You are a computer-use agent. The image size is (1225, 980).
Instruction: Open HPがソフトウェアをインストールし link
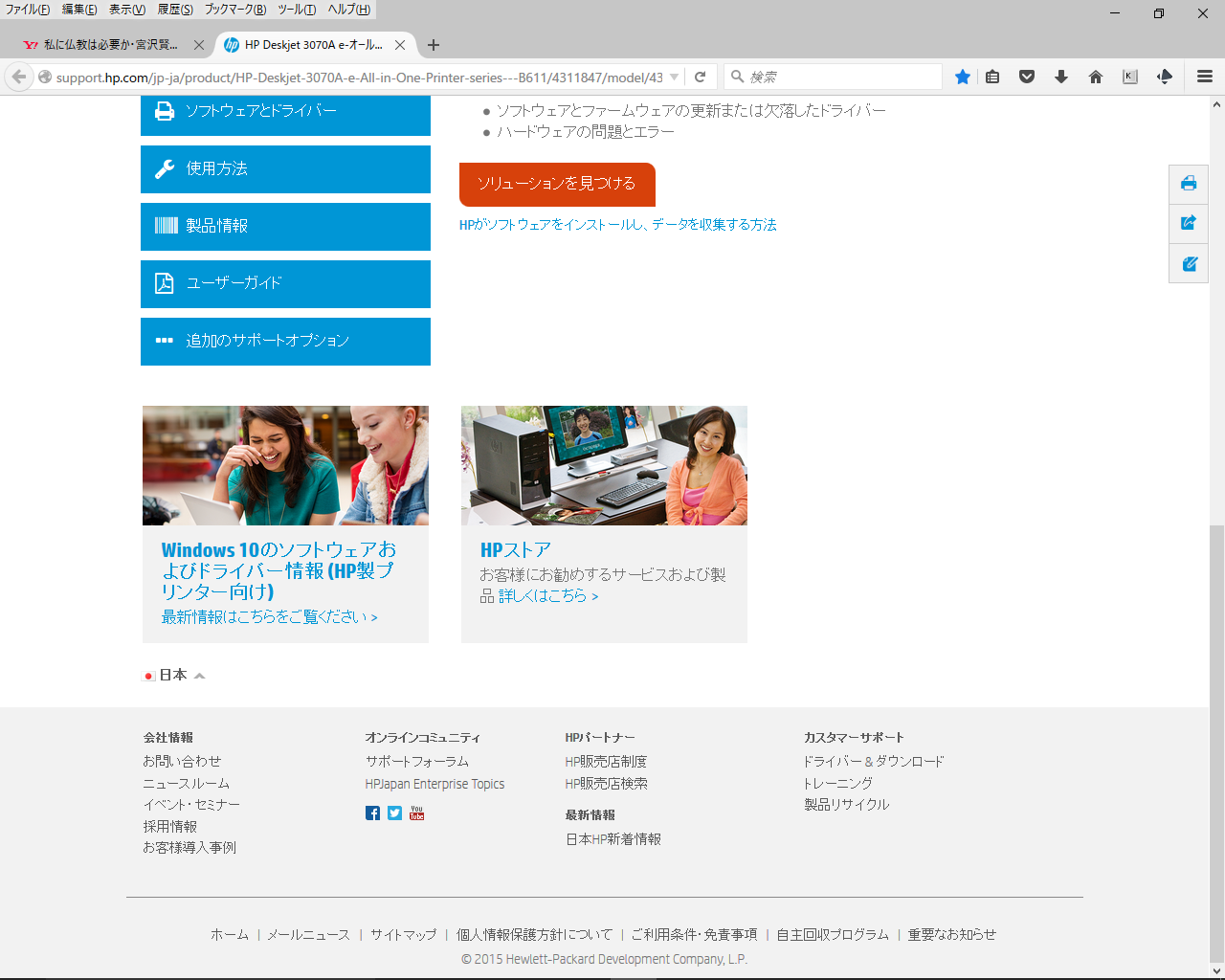point(618,225)
